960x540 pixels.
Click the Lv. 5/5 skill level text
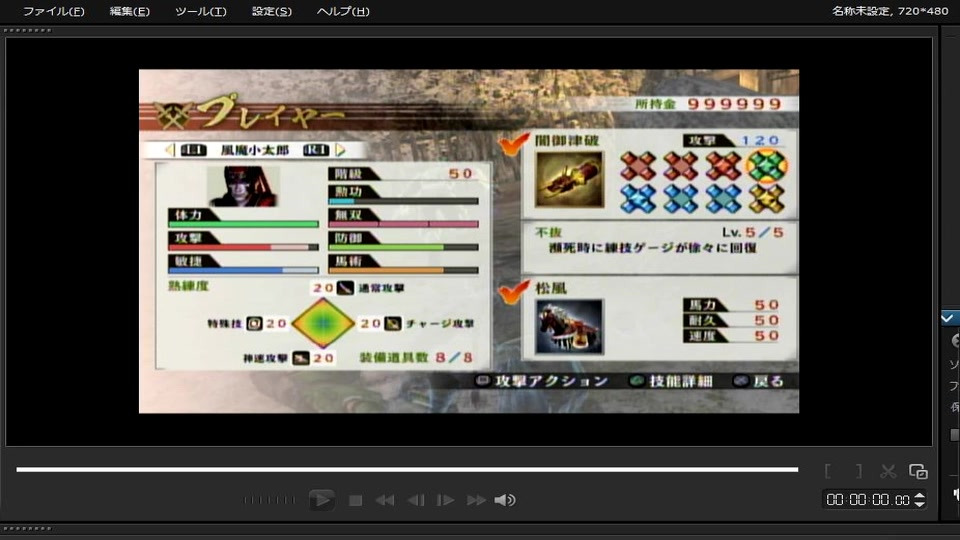click(x=752, y=233)
